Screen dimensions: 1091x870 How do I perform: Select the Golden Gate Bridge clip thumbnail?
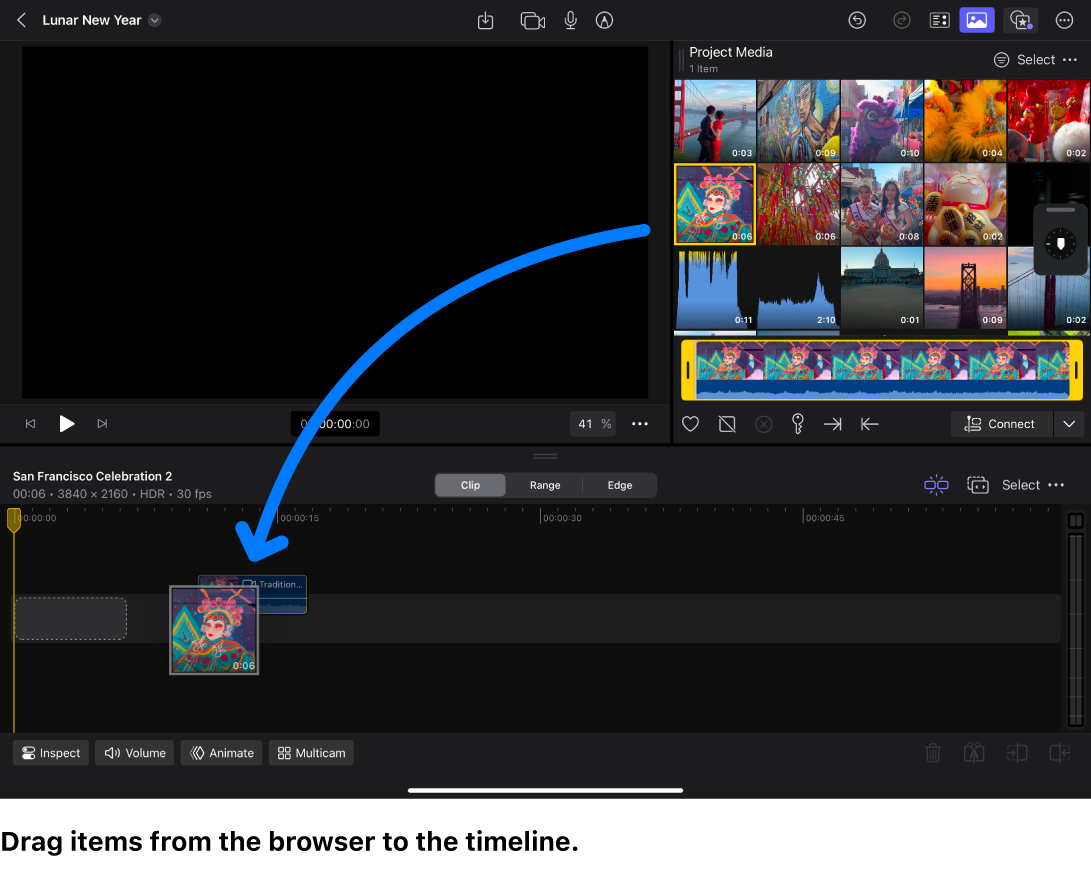(715, 120)
